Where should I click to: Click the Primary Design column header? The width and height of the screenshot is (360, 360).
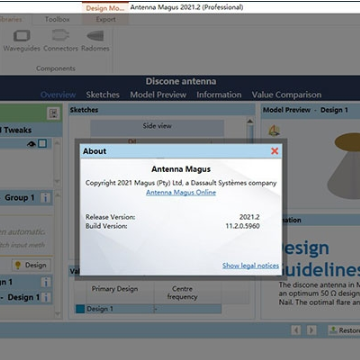pyautogui.click(x=115, y=289)
